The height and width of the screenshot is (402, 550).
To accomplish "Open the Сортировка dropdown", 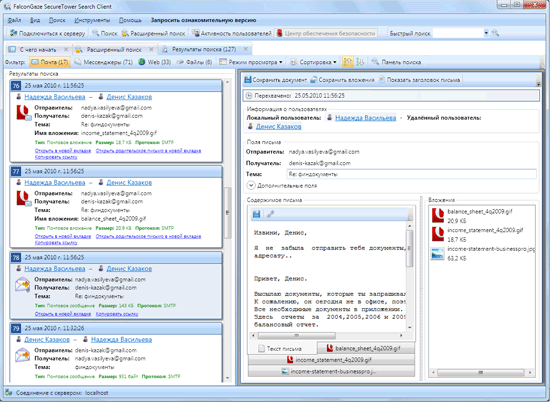I will click(313, 62).
